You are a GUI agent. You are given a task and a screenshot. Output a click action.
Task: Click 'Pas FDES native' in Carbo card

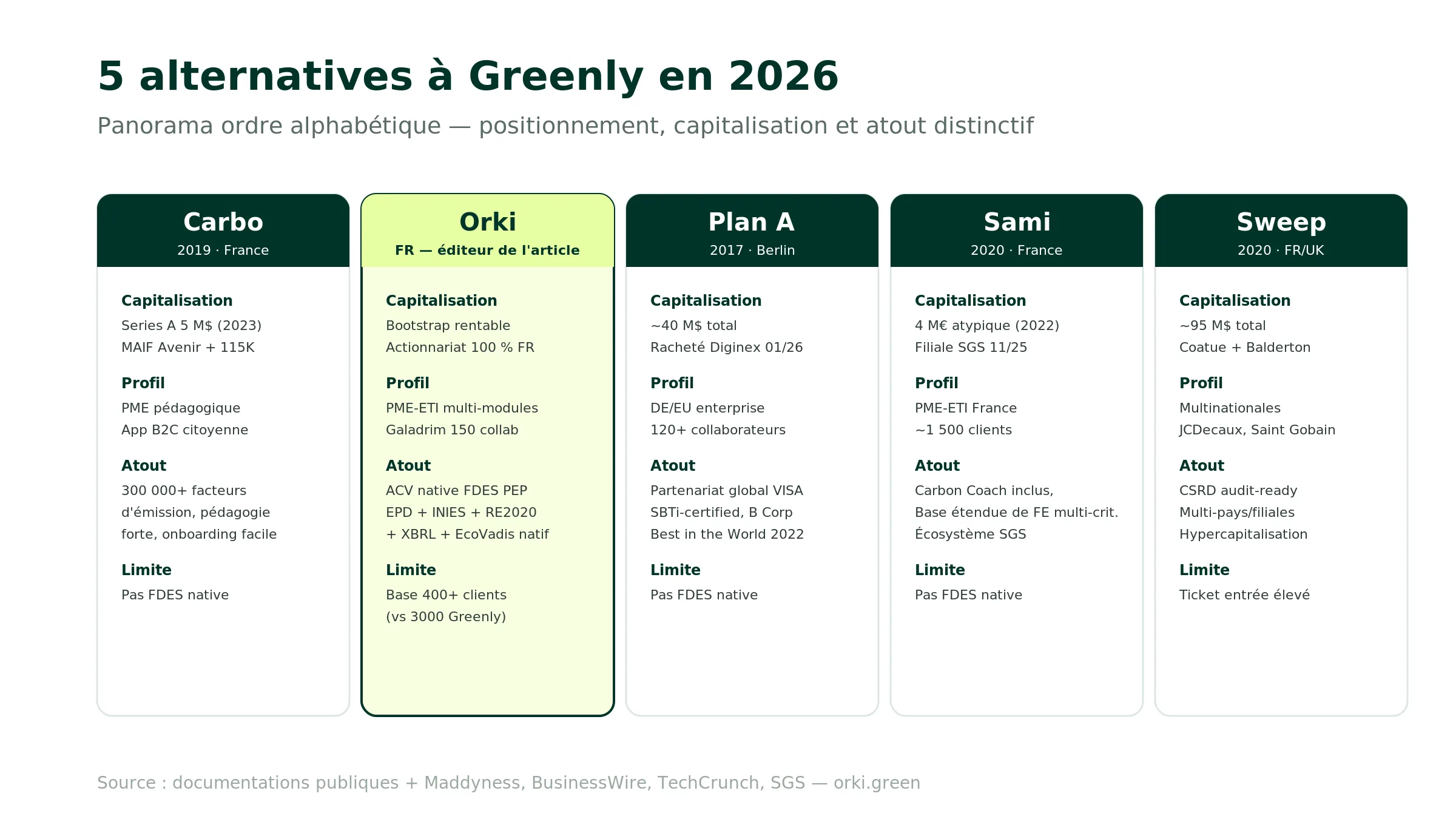pos(175,595)
